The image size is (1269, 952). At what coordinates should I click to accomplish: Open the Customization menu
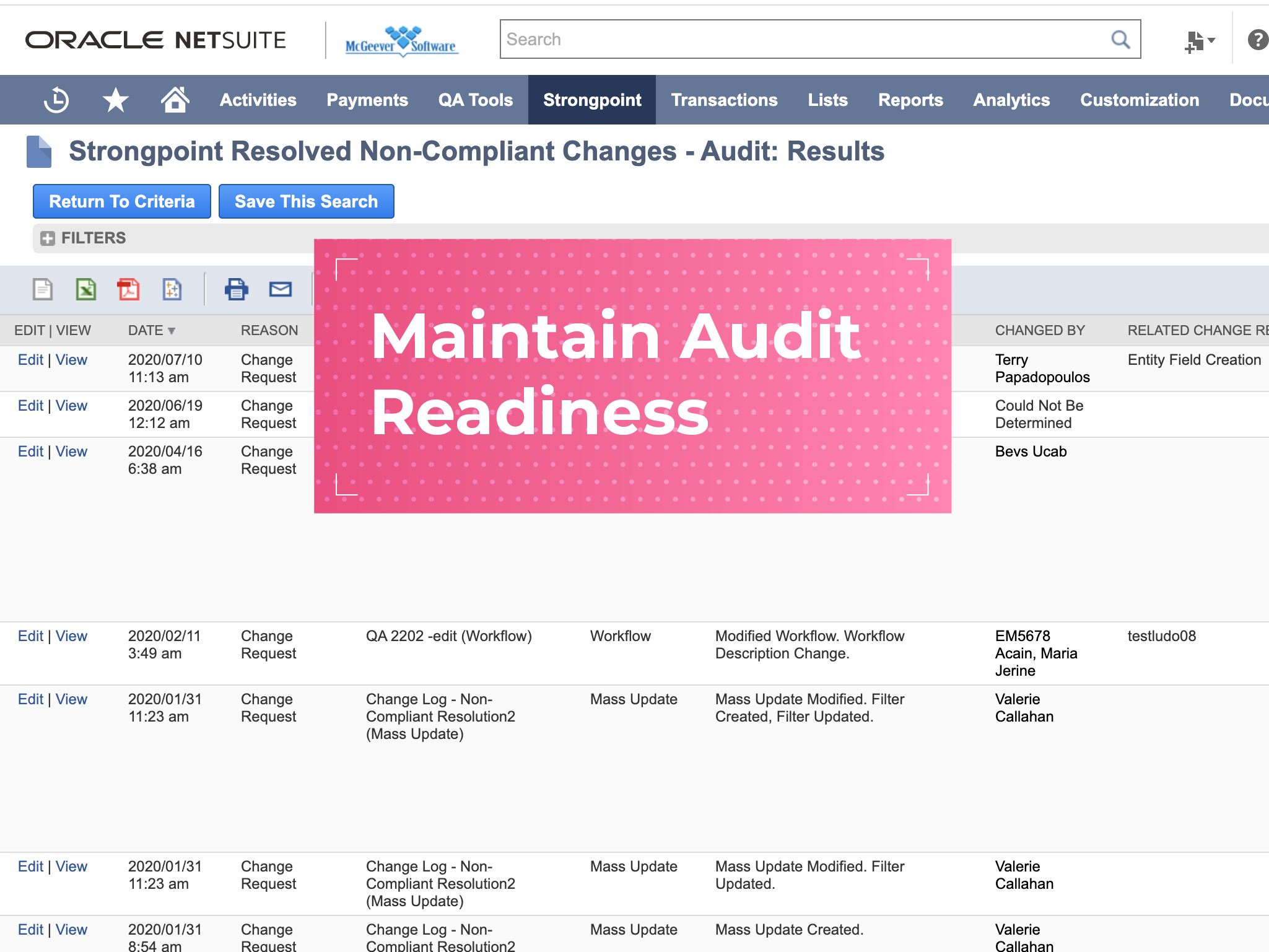click(x=1140, y=100)
